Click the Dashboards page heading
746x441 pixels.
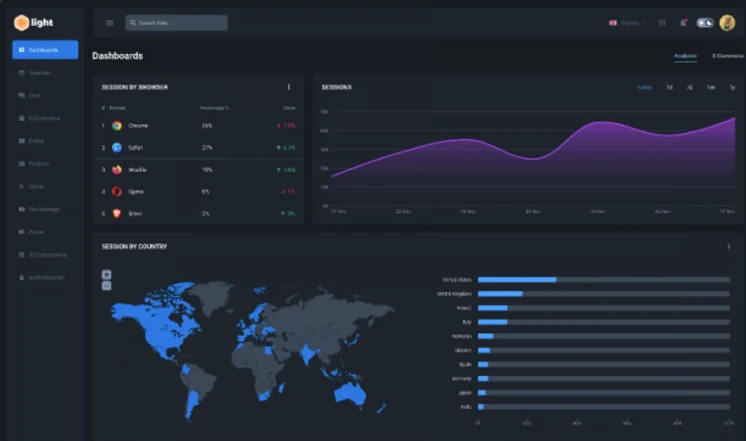pyautogui.click(x=118, y=56)
